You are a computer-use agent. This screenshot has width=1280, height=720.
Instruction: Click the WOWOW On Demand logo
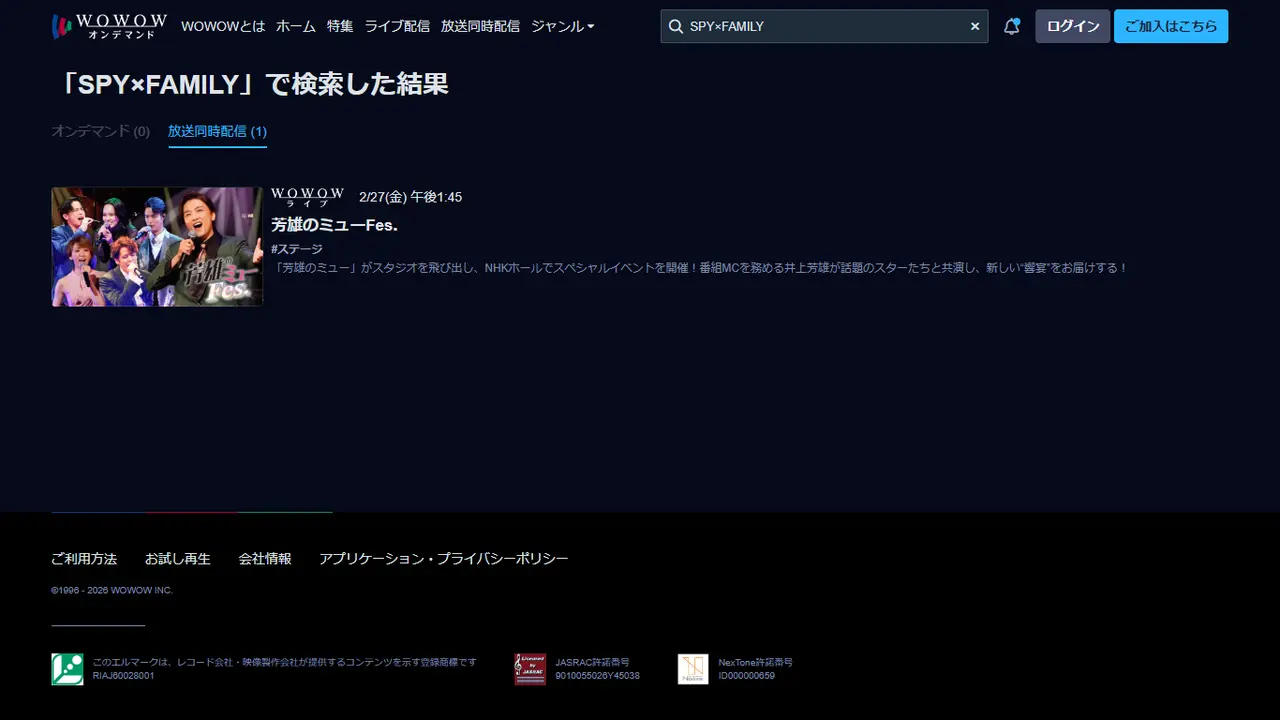[109, 26]
